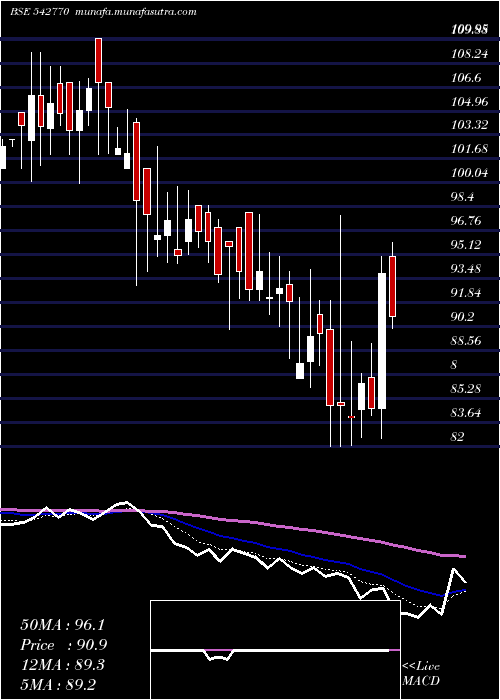Click the 50MA : 96.1 readout
Screen dimensions: 500x700
coord(63,625)
